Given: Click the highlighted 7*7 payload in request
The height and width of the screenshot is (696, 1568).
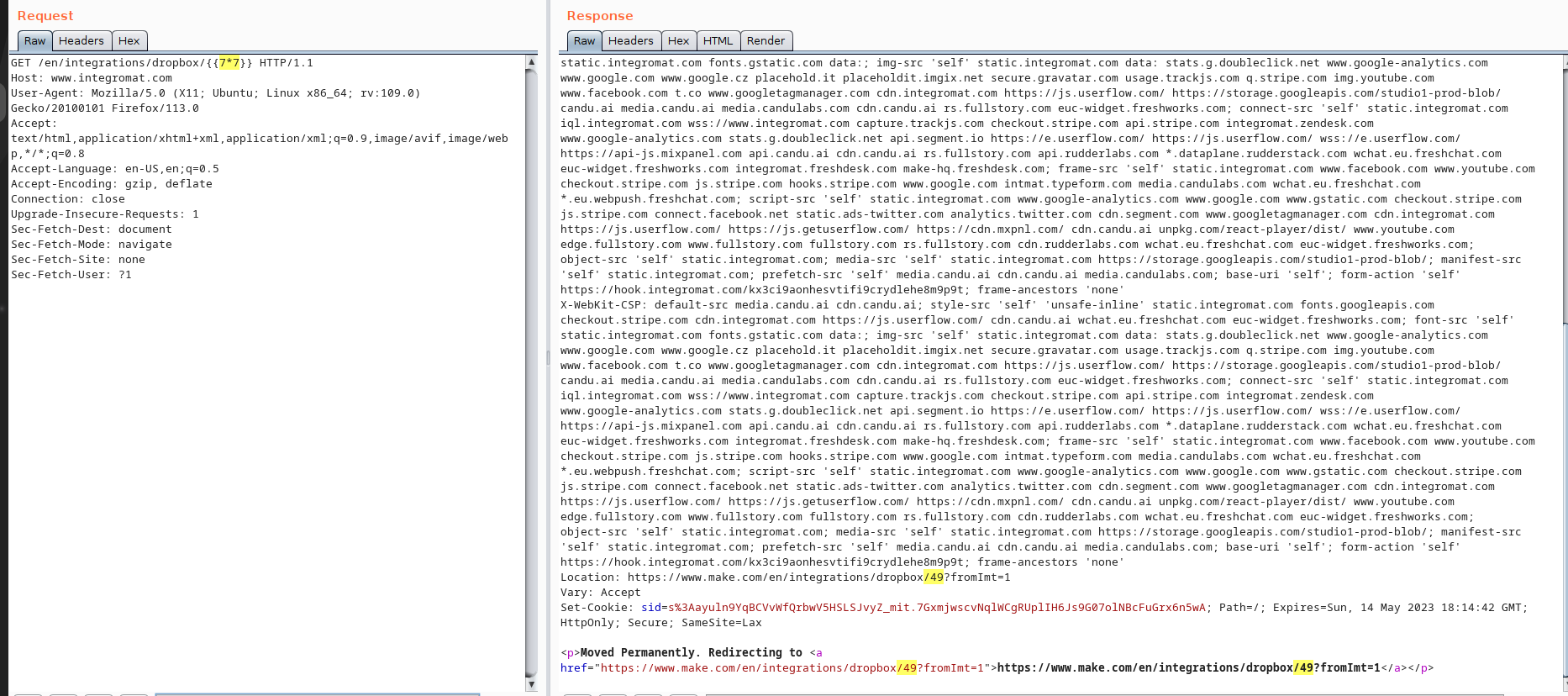Looking at the screenshot, I should pos(229,63).
